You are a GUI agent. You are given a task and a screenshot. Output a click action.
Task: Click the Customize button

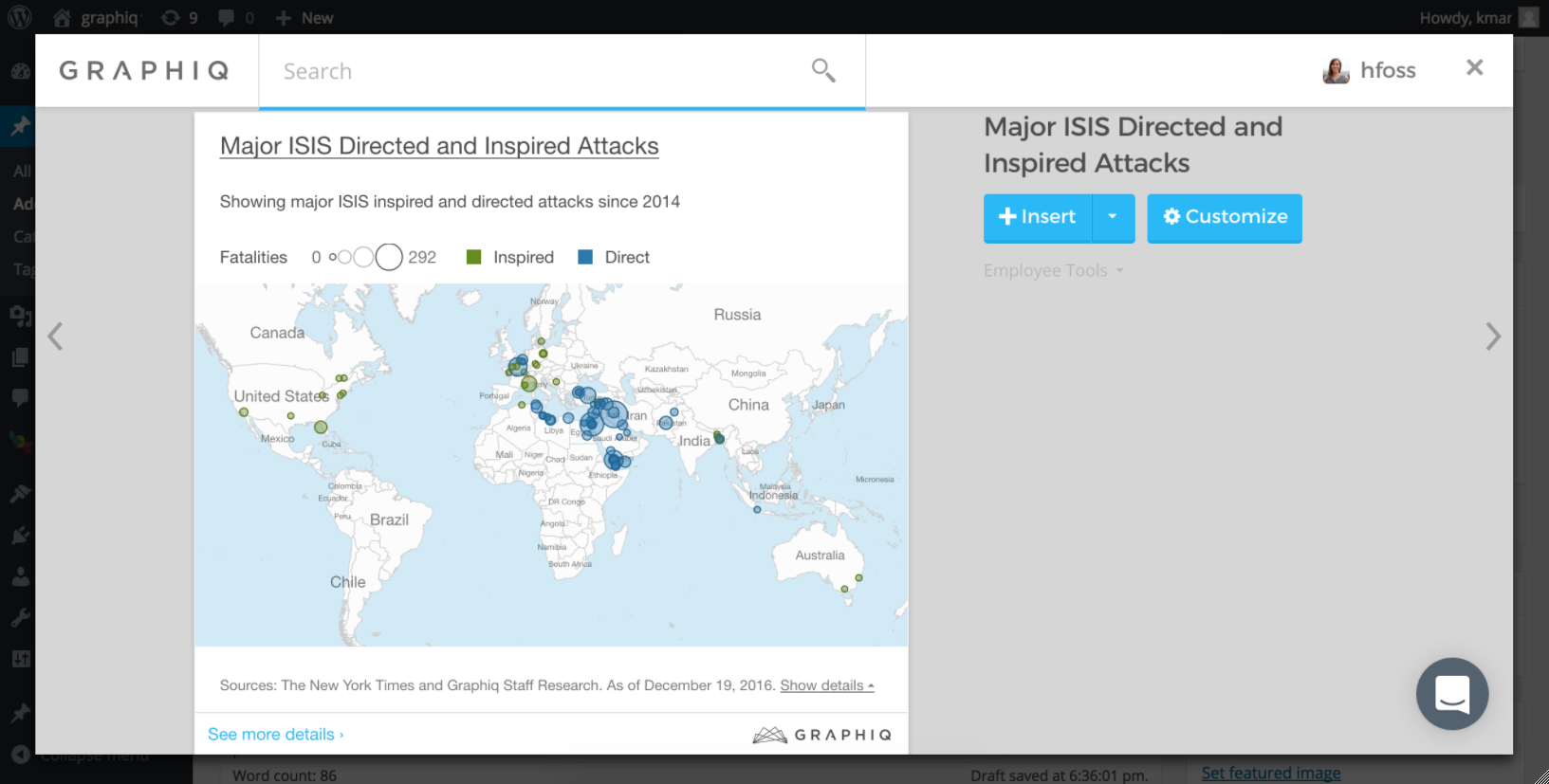coord(1225,217)
